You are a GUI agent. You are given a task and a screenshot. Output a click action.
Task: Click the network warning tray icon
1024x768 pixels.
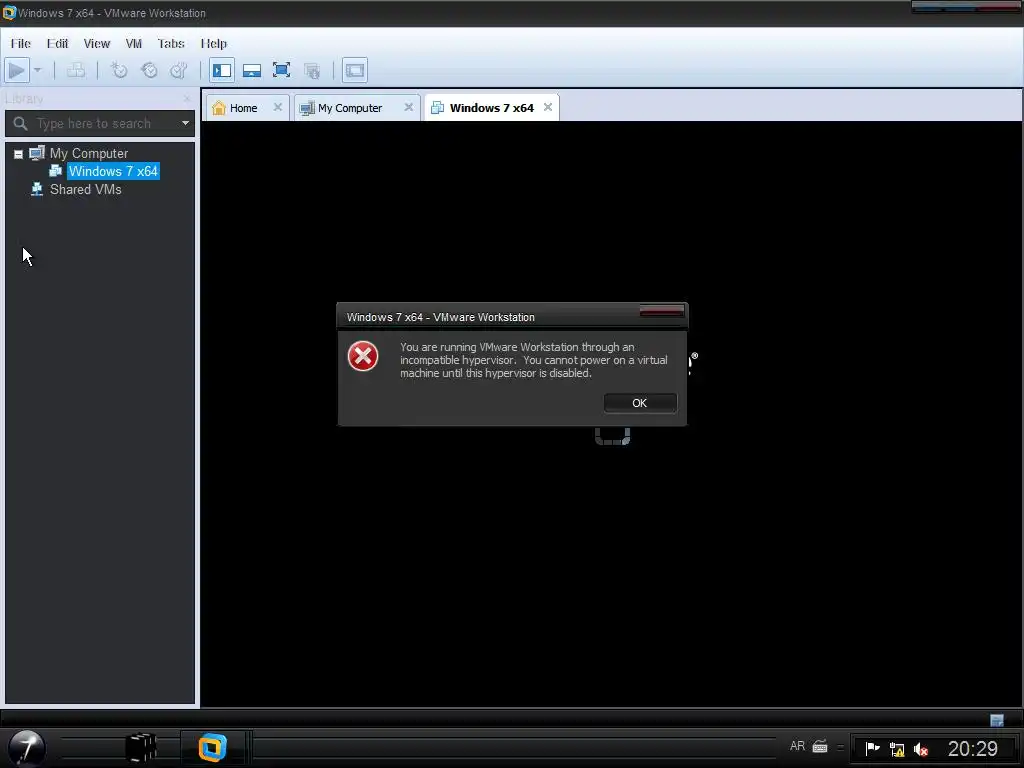click(x=897, y=749)
